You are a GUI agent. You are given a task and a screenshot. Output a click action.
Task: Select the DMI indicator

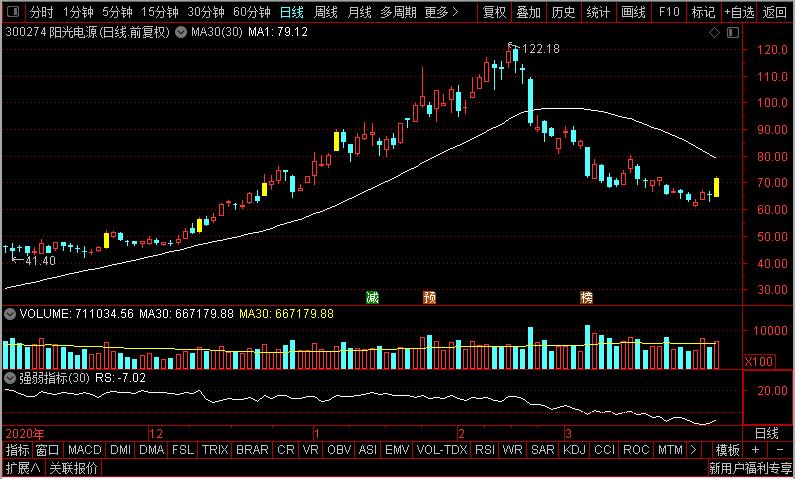click(x=121, y=450)
